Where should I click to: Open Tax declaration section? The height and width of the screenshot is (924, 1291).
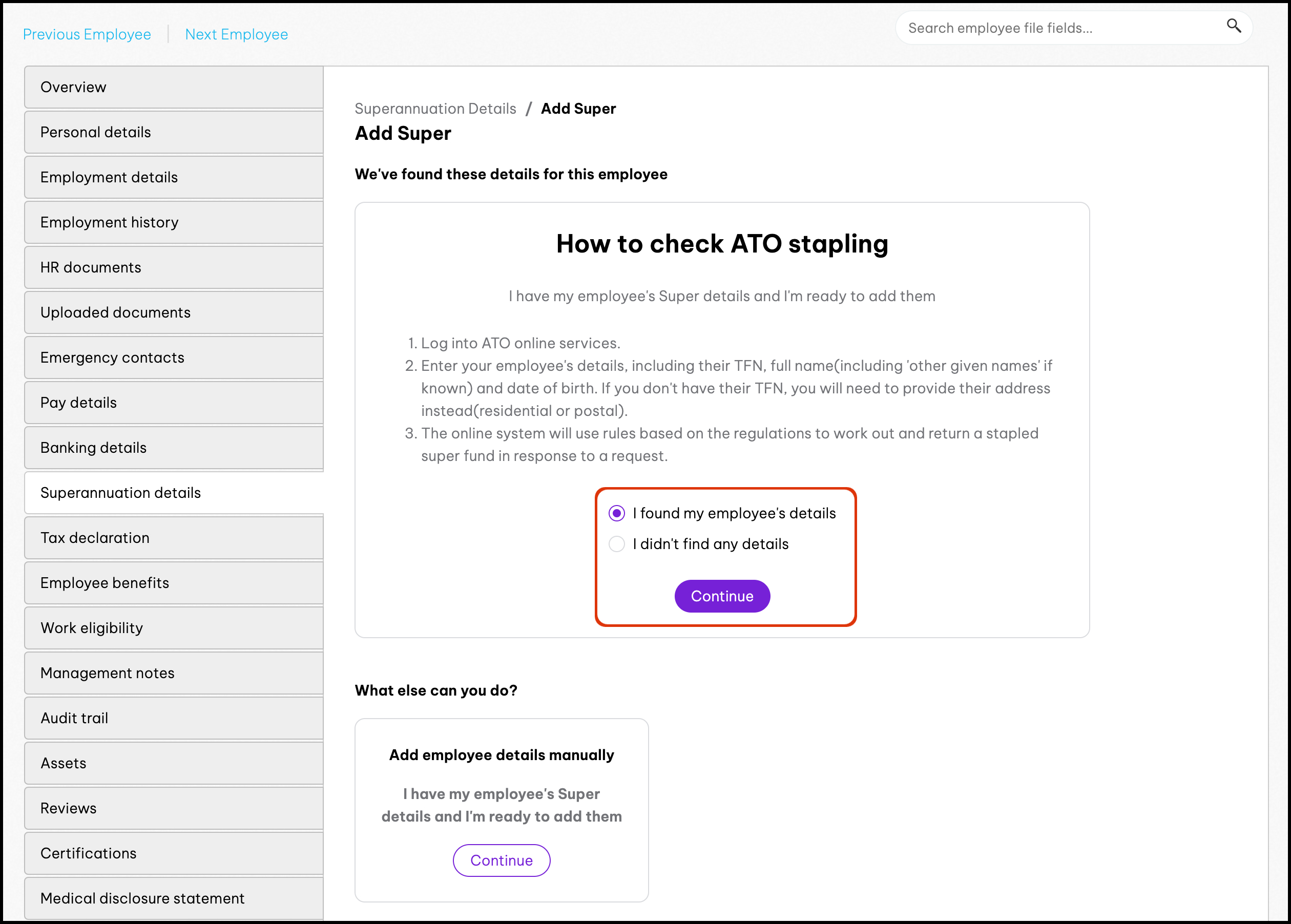[x=174, y=538]
